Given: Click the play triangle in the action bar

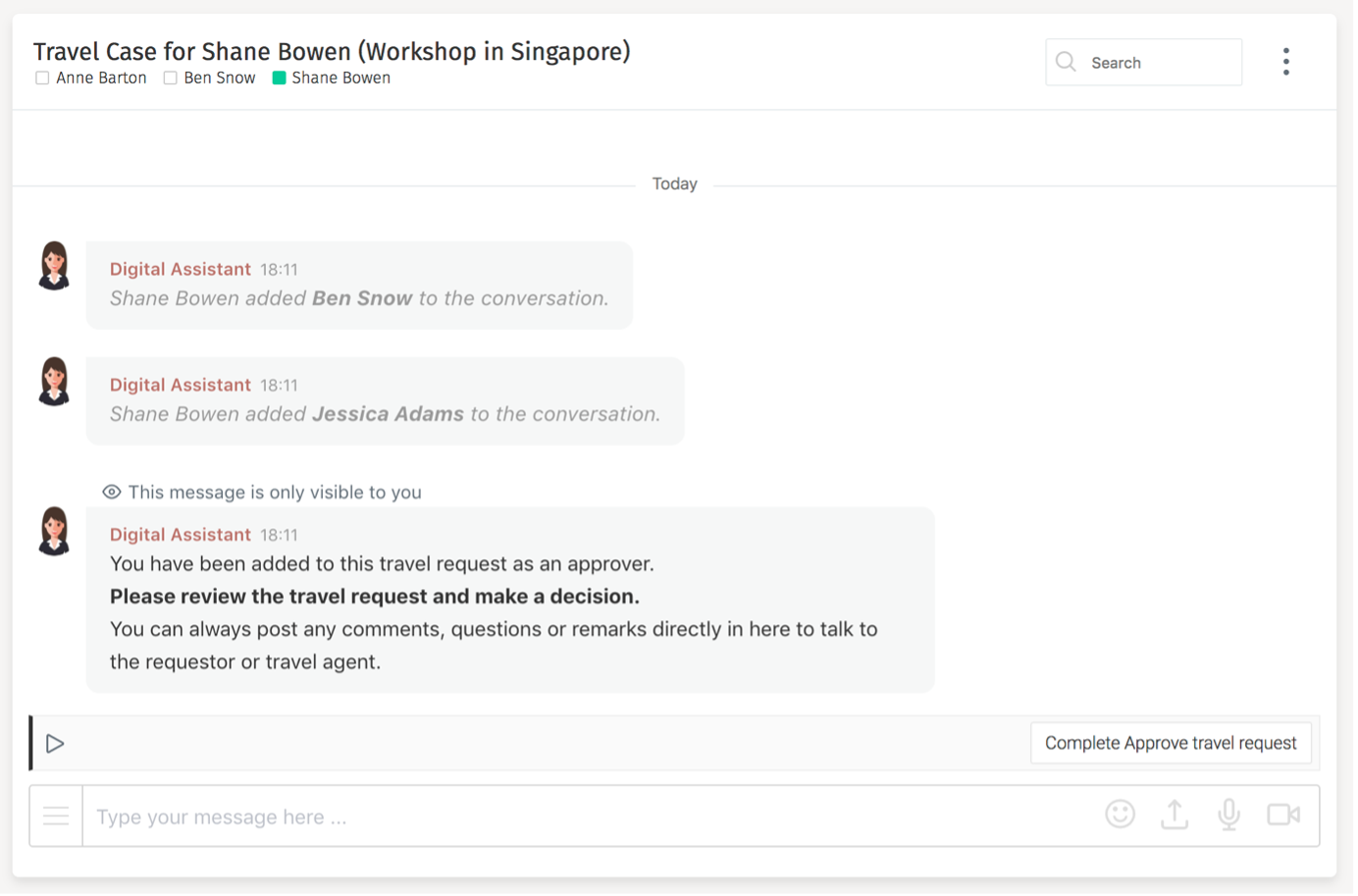Looking at the screenshot, I should [x=56, y=743].
